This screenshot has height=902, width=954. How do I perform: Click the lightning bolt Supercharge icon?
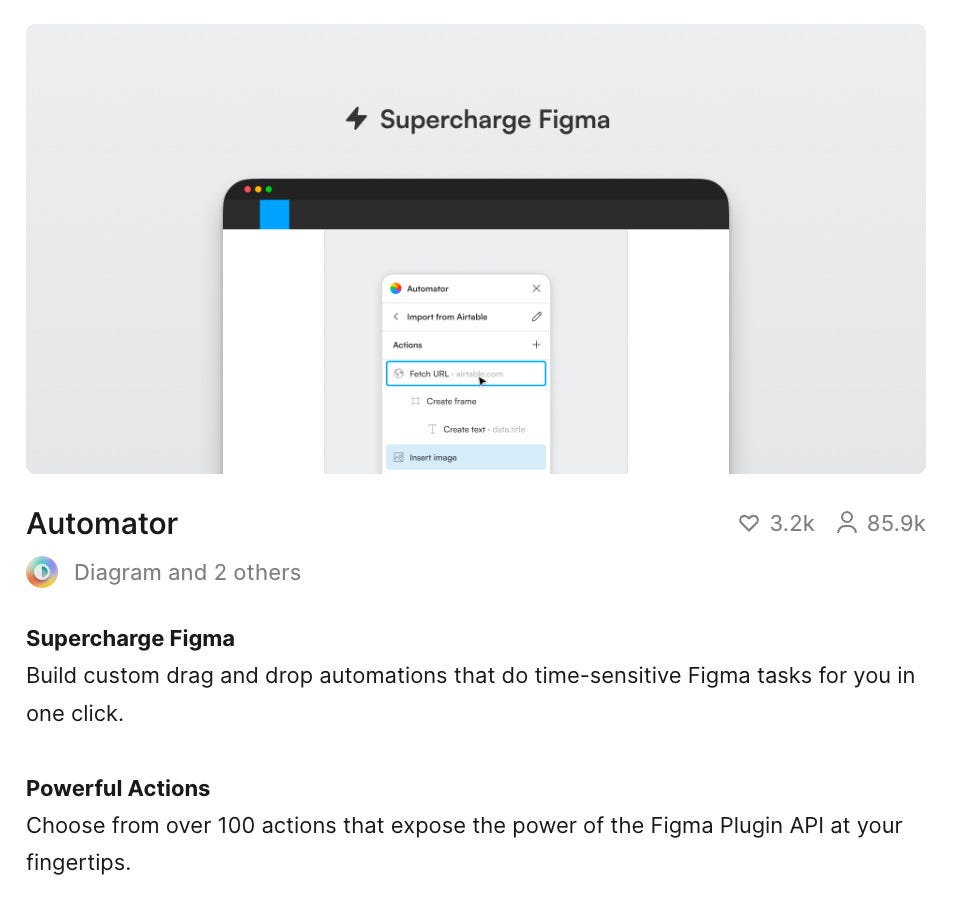356,120
